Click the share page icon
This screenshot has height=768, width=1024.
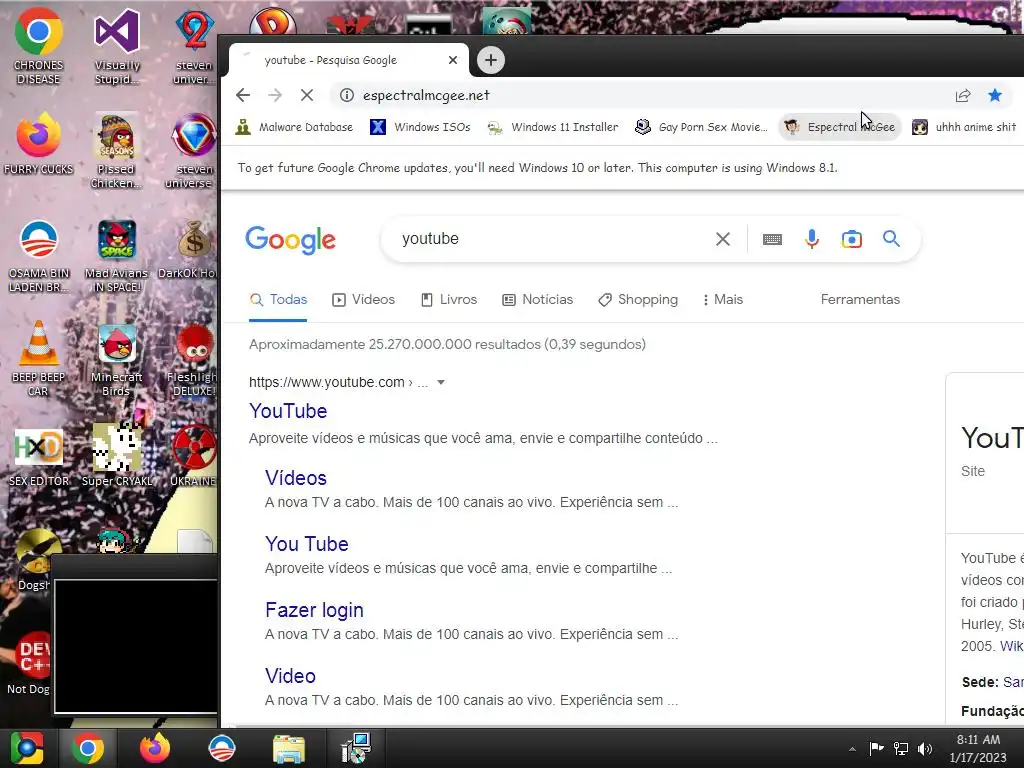click(x=963, y=95)
